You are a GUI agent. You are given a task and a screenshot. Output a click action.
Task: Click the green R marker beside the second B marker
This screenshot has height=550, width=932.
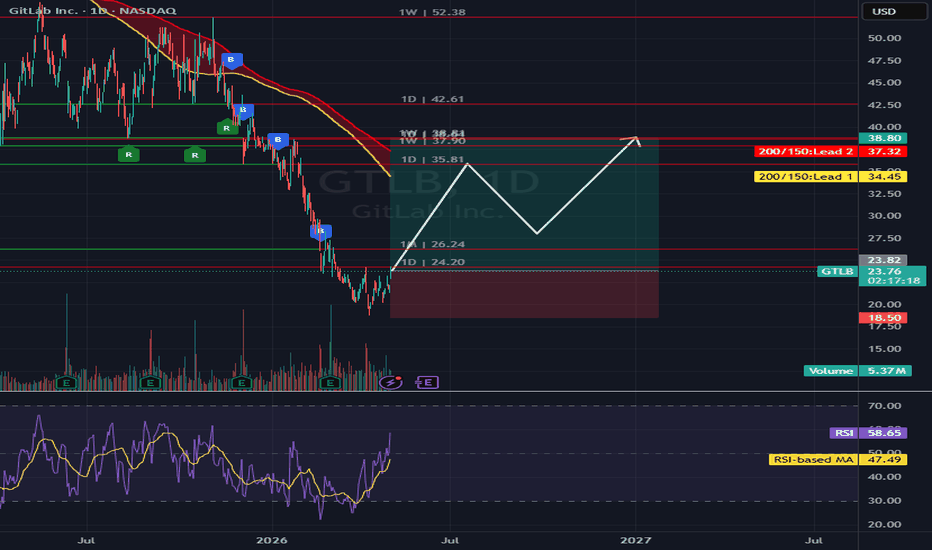point(226,127)
